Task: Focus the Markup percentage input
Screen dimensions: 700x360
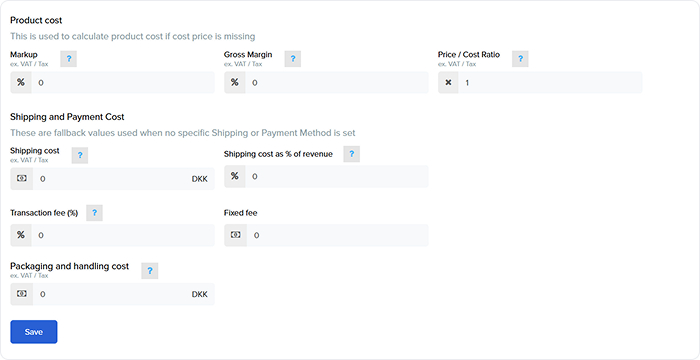Action: [123, 83]
